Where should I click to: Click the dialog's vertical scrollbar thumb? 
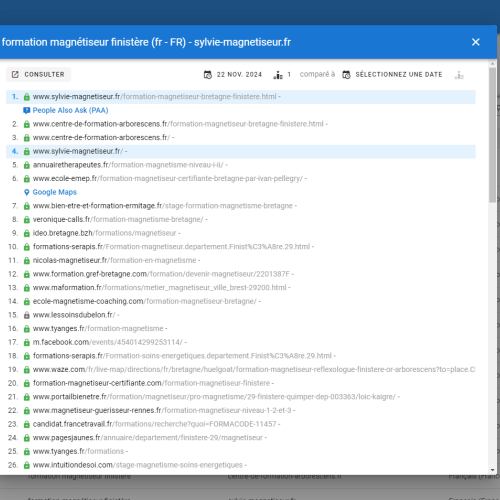pyautogui.click(x=493, y=135)
